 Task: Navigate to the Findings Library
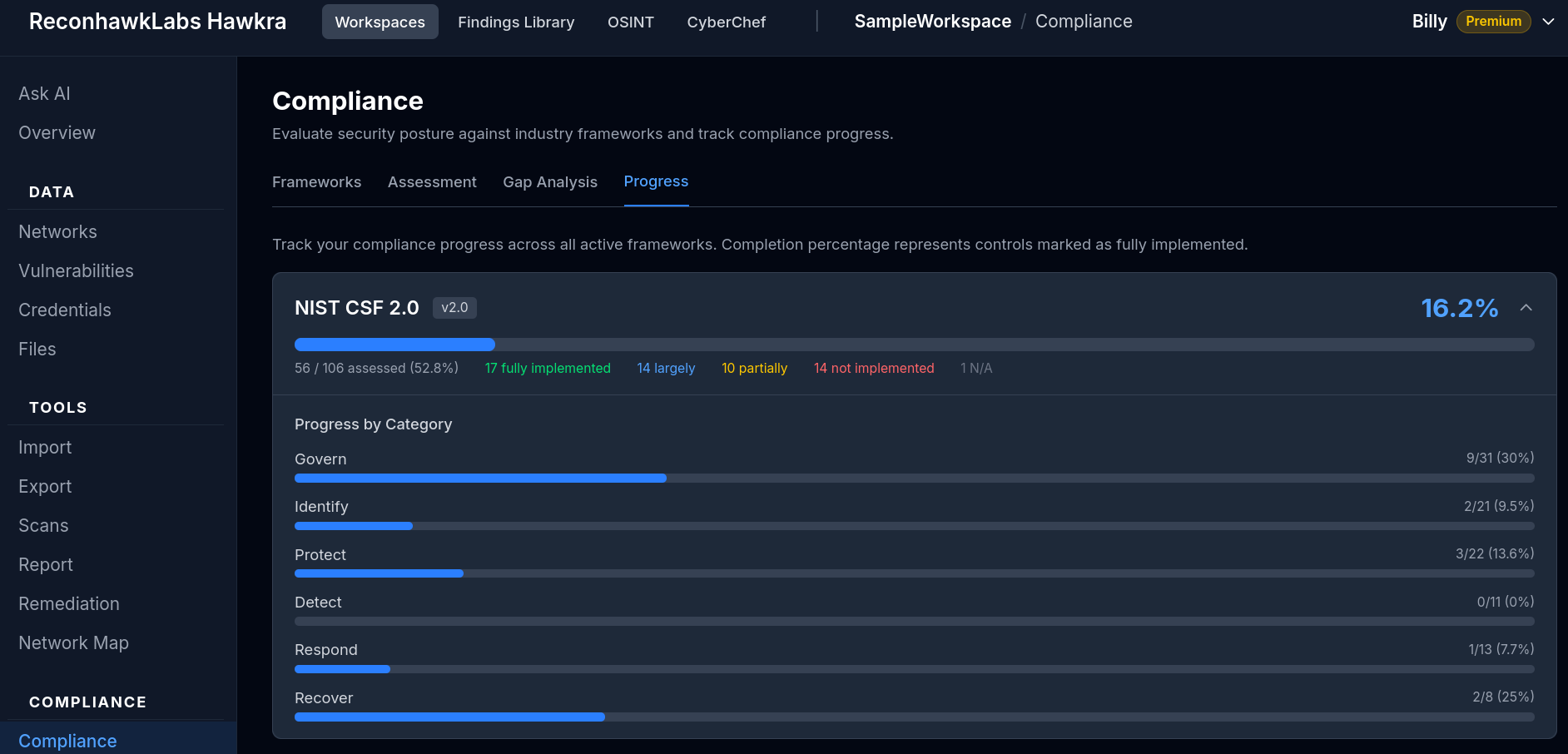click(516, 22)
